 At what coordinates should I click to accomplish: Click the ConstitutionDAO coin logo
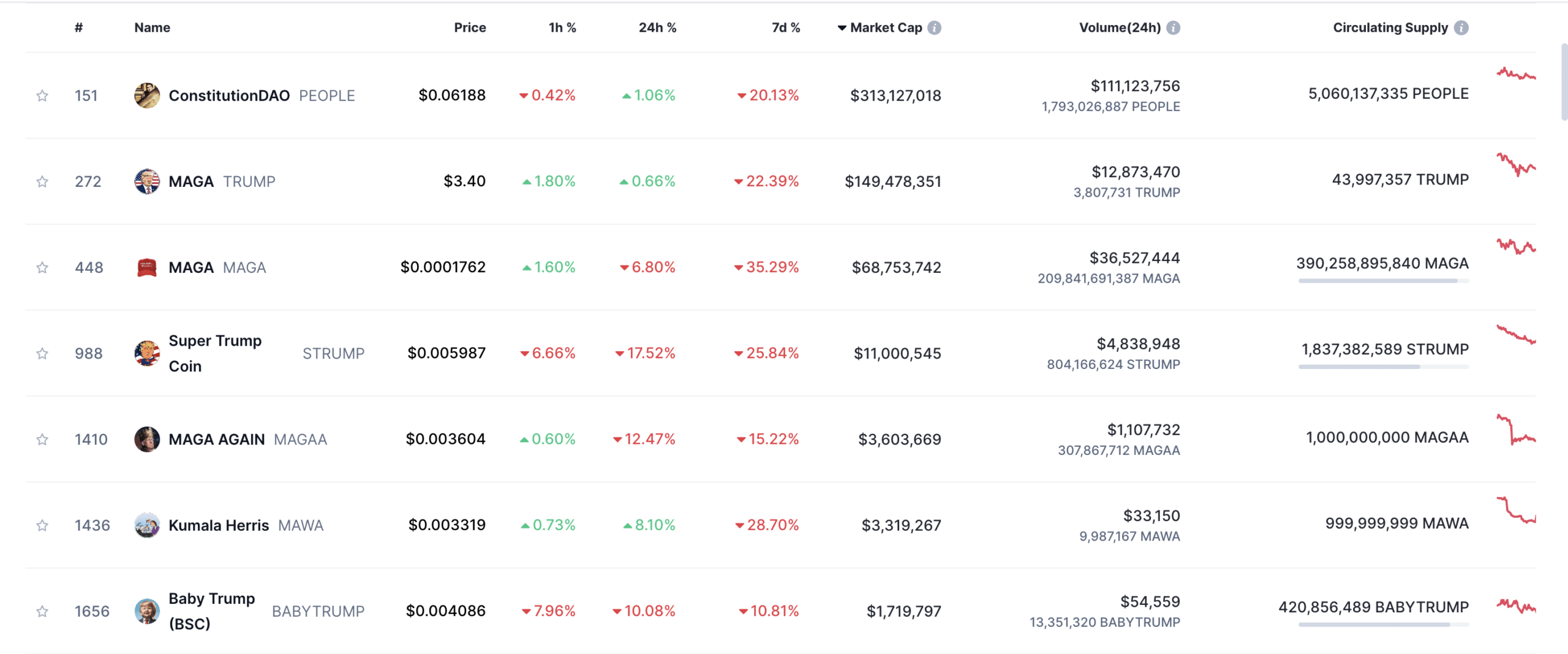[146, 96]
